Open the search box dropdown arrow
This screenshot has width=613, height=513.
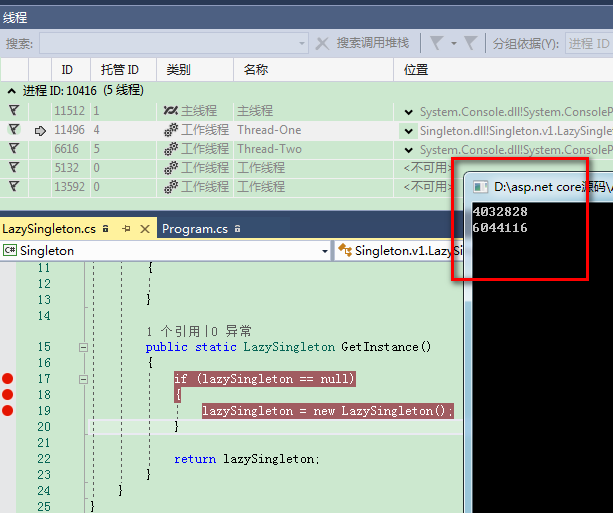click(x=302, y=43)
